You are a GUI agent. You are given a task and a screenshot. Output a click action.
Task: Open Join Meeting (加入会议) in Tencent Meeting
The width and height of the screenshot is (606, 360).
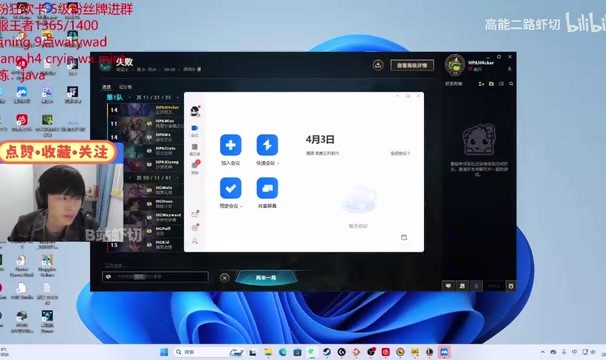pos(230,145)
